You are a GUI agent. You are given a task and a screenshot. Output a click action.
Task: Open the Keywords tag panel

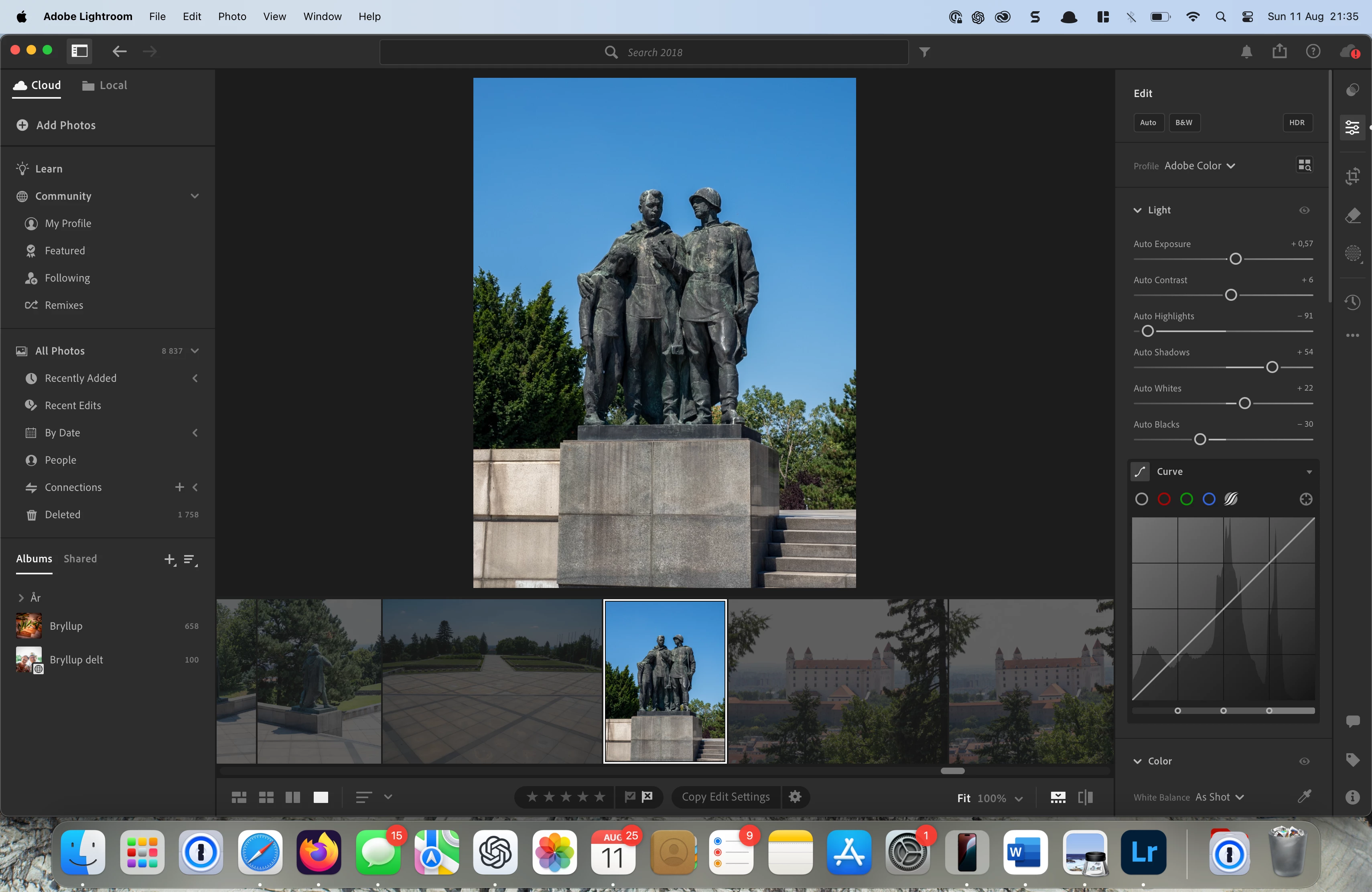coord(1352,760)
